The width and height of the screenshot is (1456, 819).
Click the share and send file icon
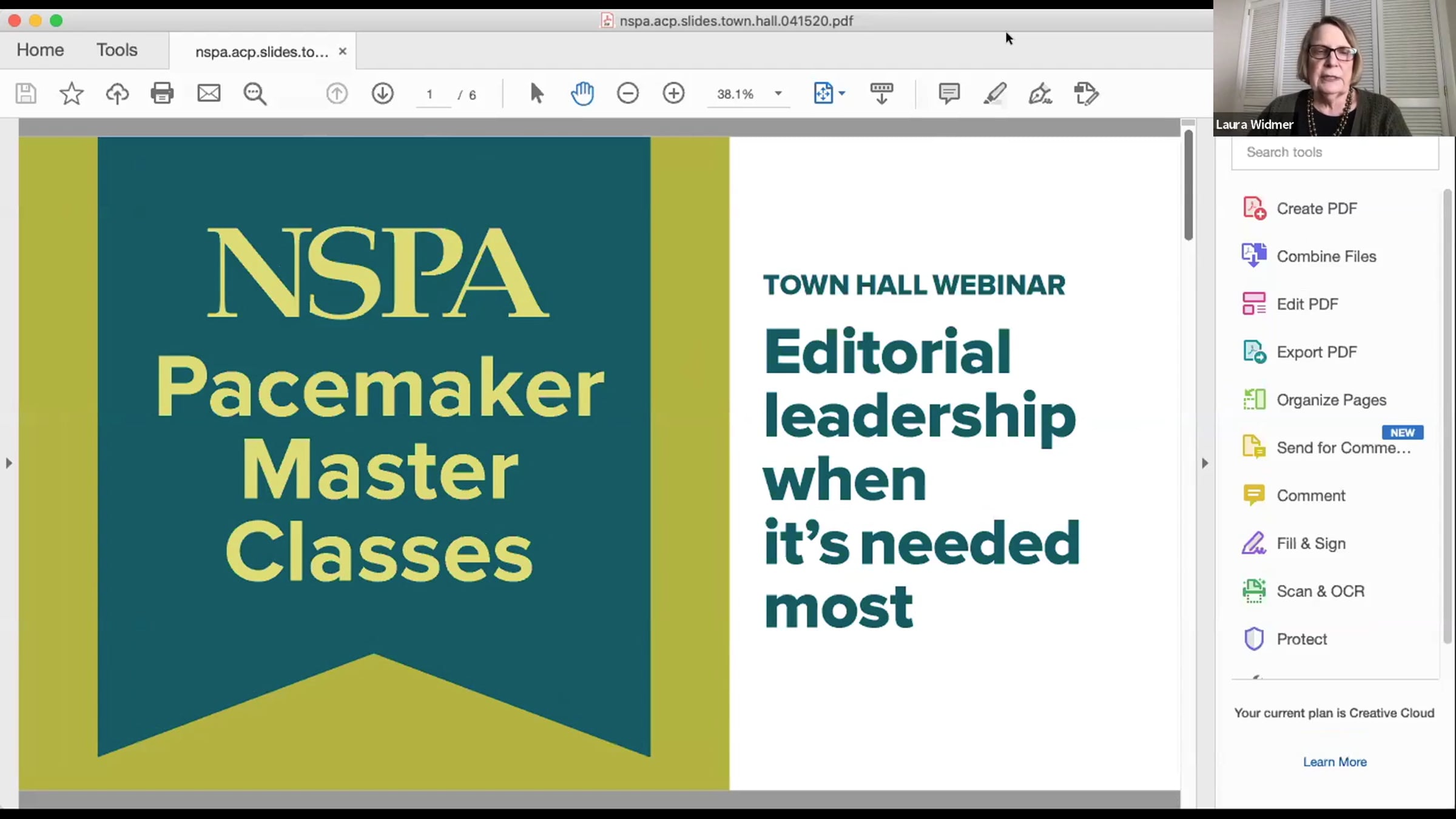(x=1086, y=94)
